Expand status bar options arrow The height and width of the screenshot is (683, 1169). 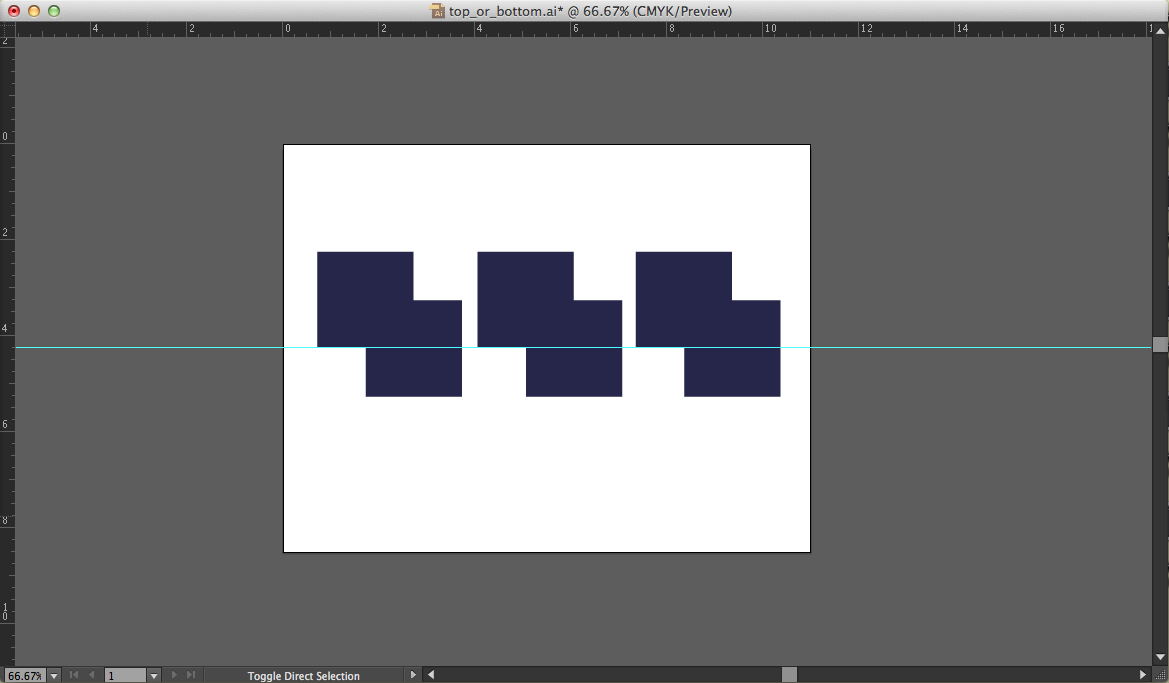(413, 675)
